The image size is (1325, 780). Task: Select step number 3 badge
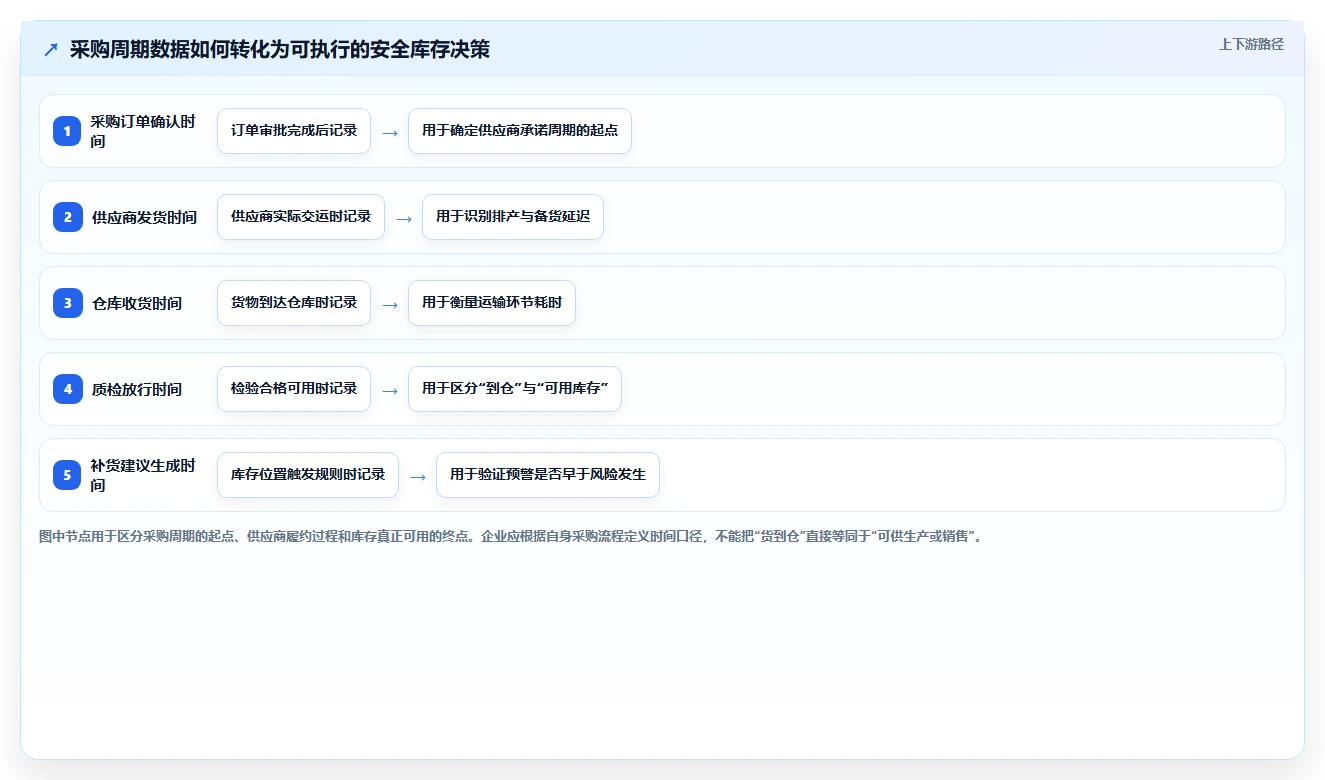point(67,303)
